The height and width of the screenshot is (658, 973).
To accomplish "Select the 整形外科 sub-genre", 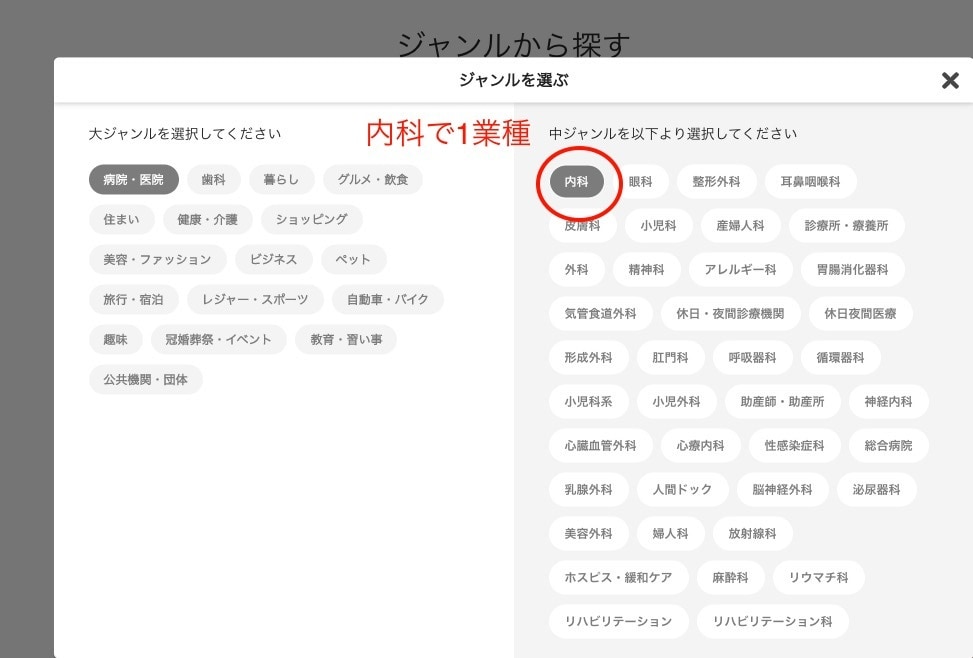I will click(x=717, y=181).
